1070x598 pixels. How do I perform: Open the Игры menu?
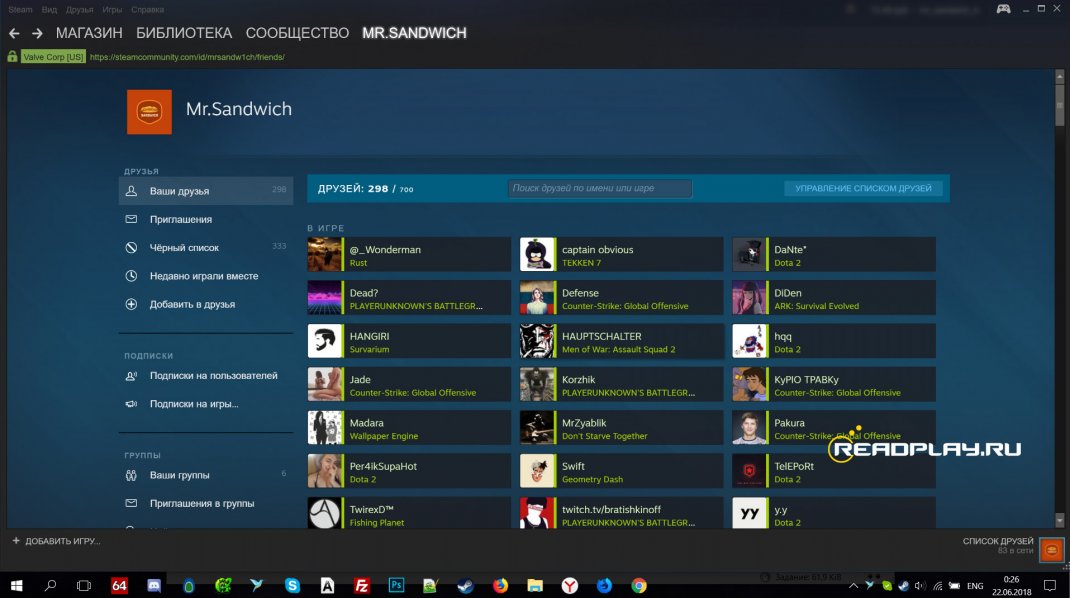point(112,10)
